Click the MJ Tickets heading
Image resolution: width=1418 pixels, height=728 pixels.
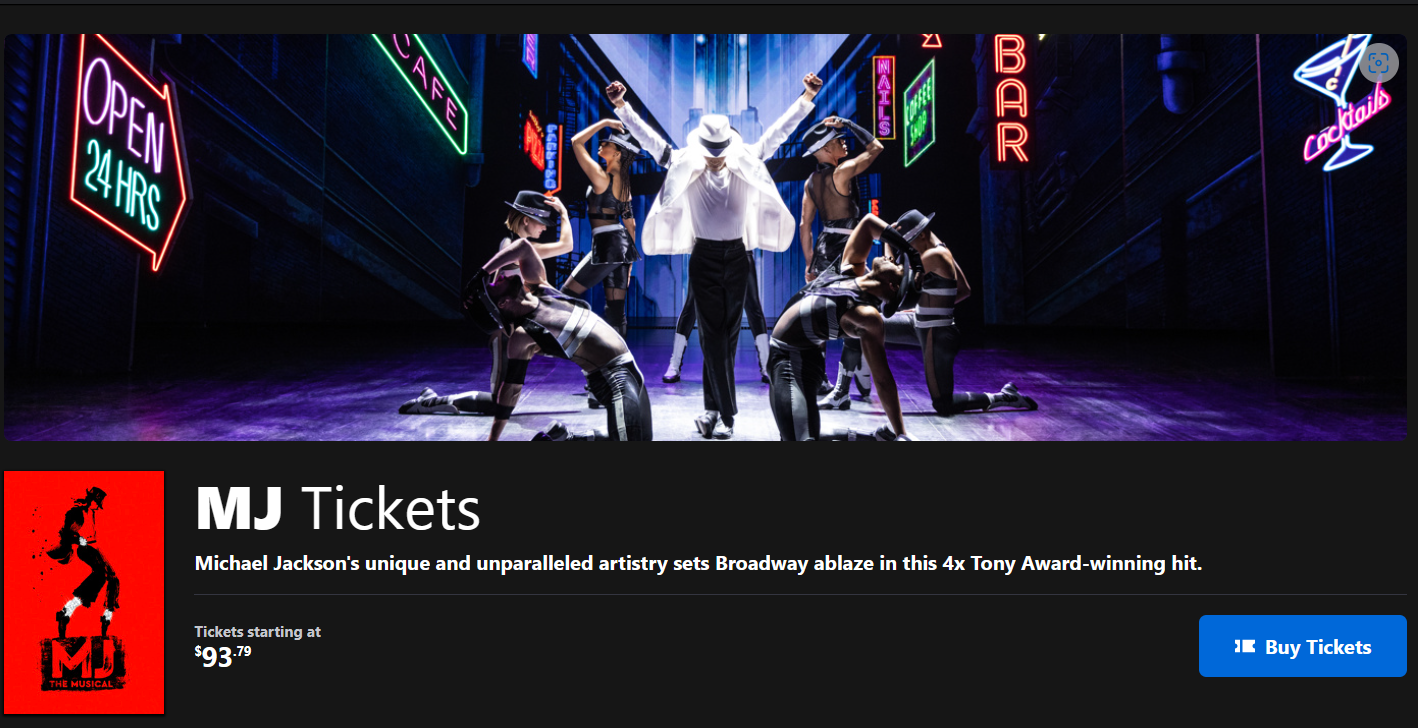(x=338, y=508)
